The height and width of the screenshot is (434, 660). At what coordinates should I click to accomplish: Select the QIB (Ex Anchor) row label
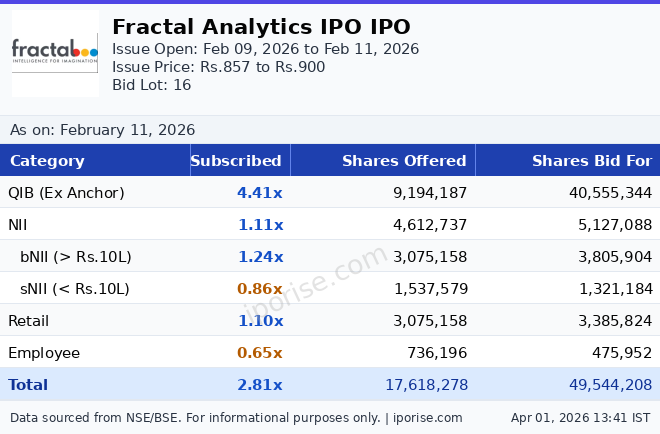pos(66,193)
